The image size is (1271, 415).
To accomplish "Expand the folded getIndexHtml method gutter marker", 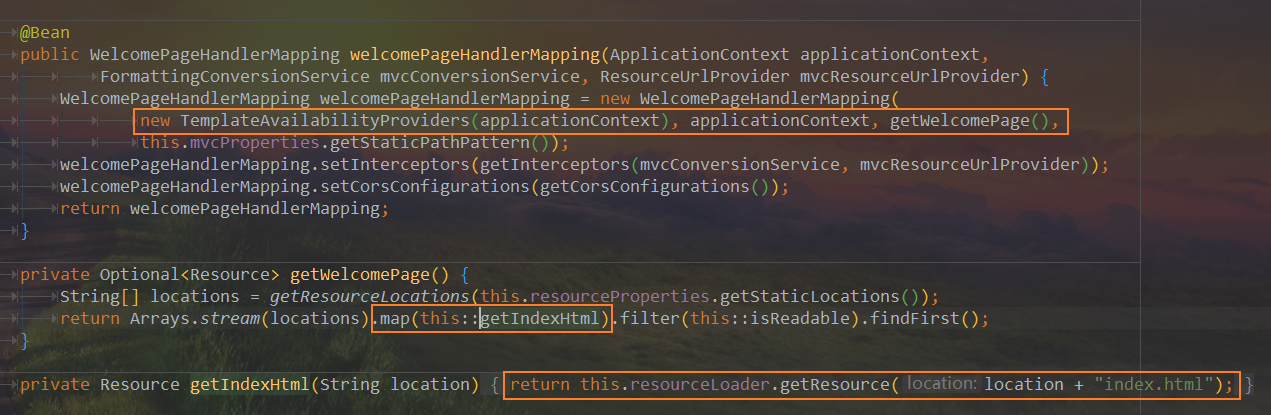I will (11, 385).
